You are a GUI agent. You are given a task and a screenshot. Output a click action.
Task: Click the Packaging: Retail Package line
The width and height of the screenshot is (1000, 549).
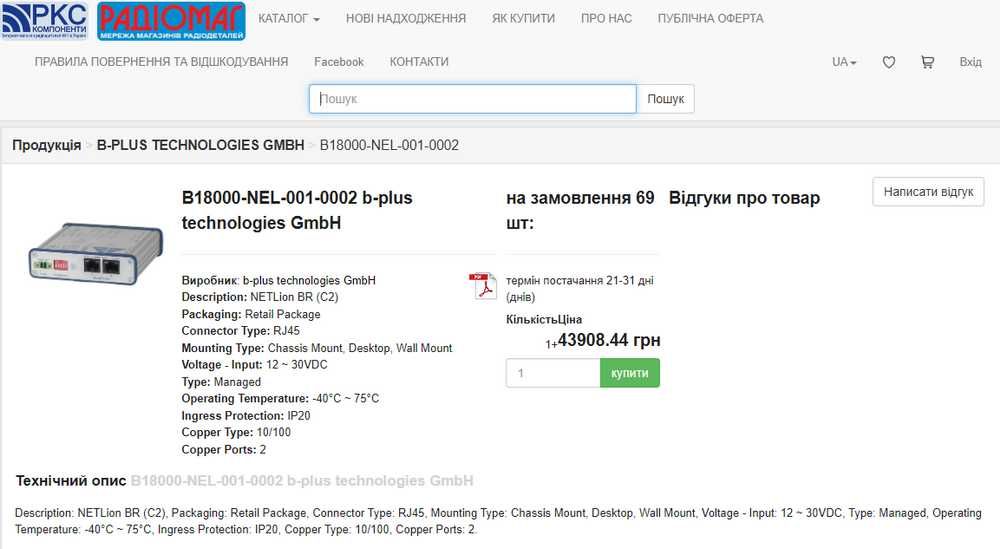251,314
